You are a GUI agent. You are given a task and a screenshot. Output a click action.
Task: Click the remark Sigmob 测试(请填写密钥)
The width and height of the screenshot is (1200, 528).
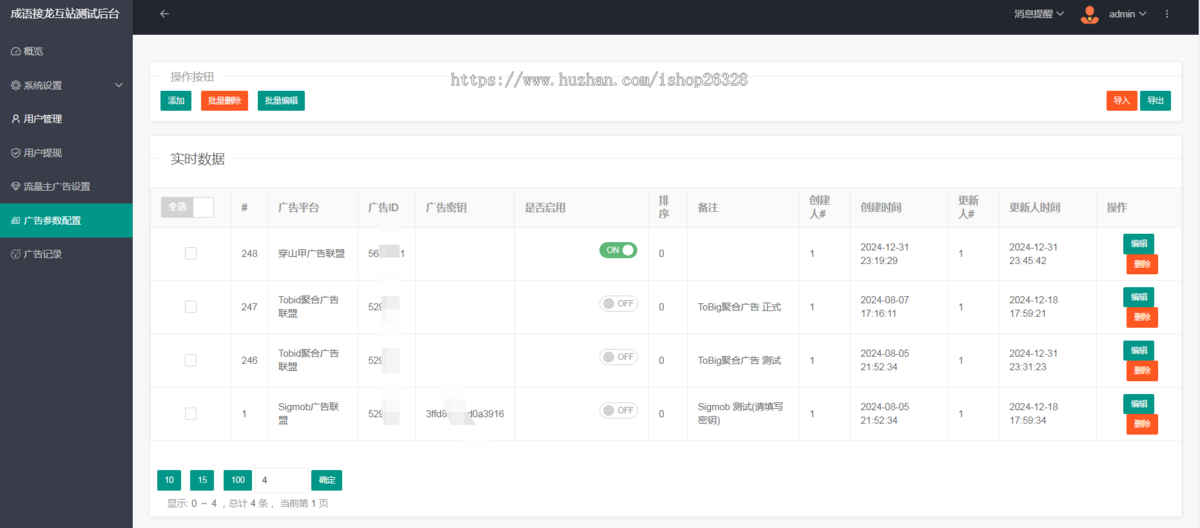tap(739, 413)
